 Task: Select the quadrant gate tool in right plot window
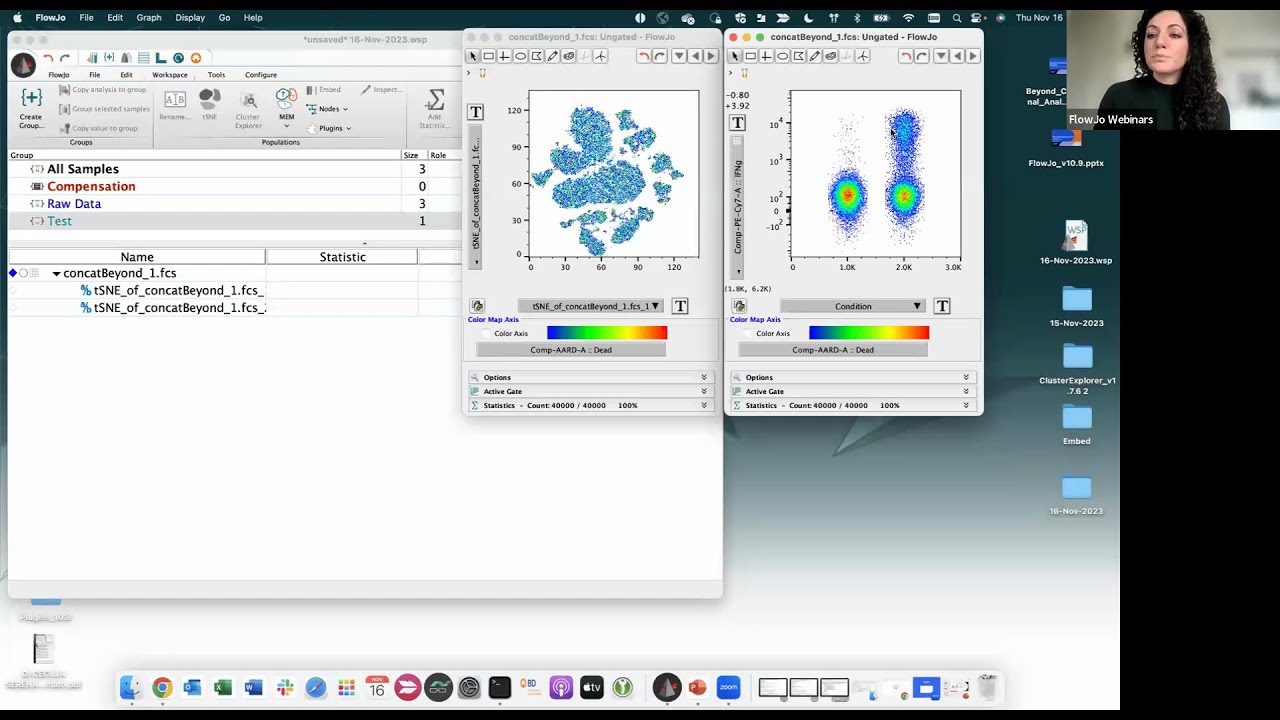tap(766, 56)
